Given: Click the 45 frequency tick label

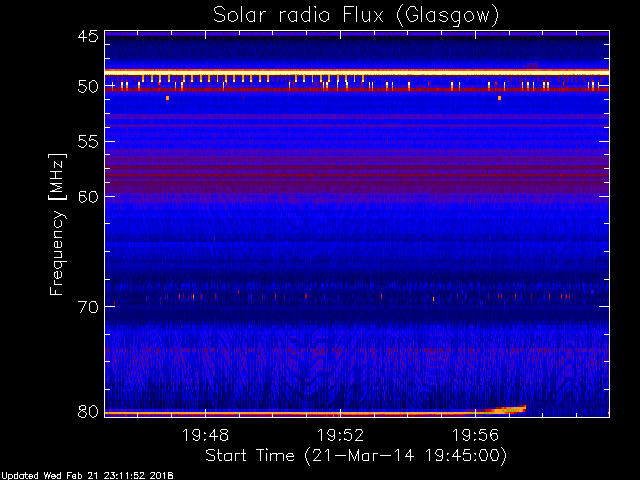Looking at the screenshot, I should pyautogui.click(x=88, y=36).
